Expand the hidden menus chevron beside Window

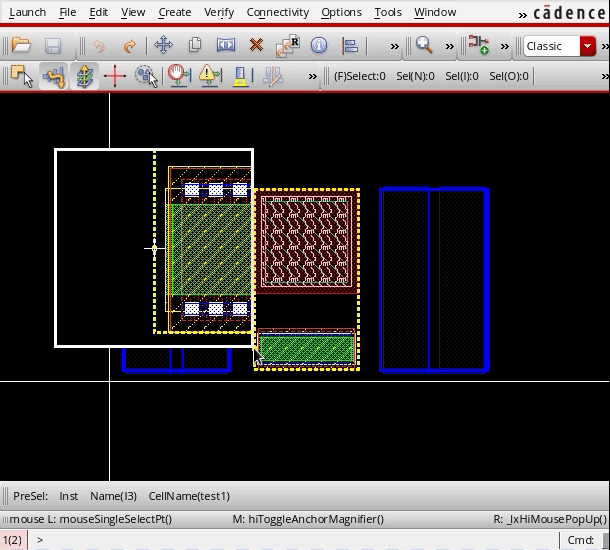pos(523,13)
